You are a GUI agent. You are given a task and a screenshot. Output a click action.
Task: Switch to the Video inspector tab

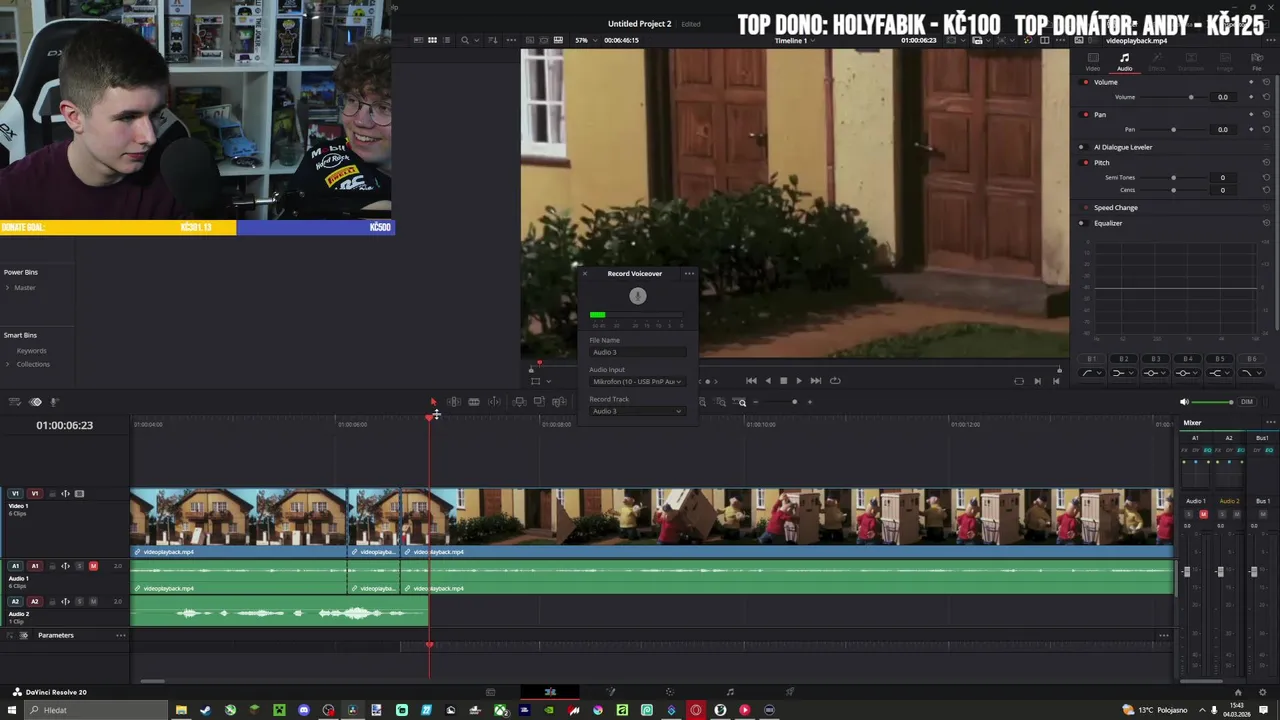tap(1093, 62)
